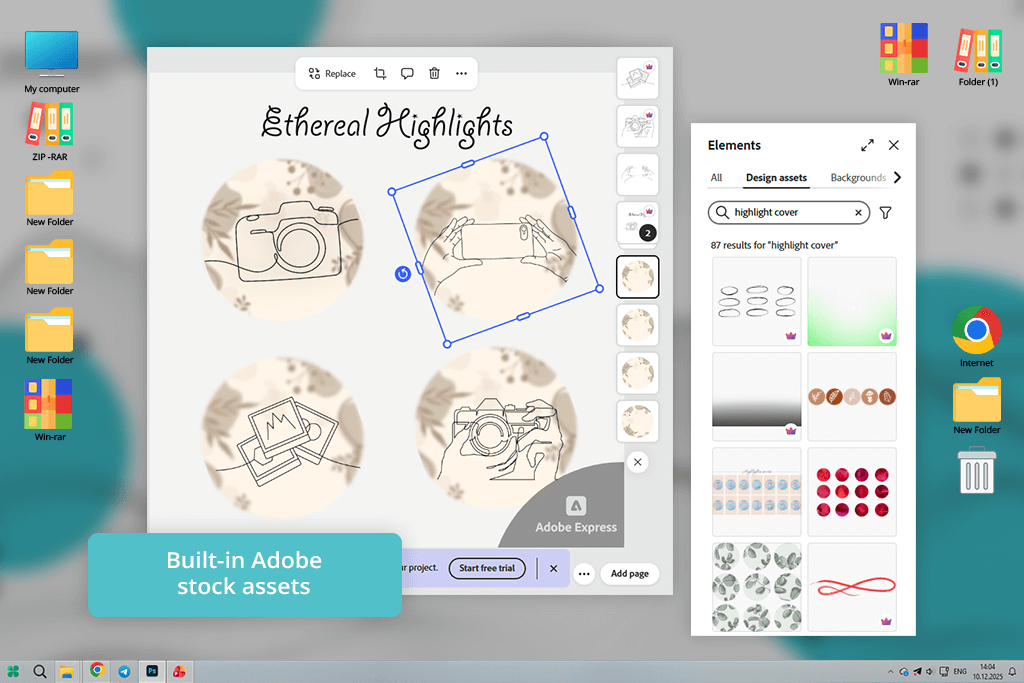Image resolution: width=1024 pixels, height=683 pixels.
Task: Select the polaroid photos circle image
Action: pyautogui.click(x=282, y=437)
